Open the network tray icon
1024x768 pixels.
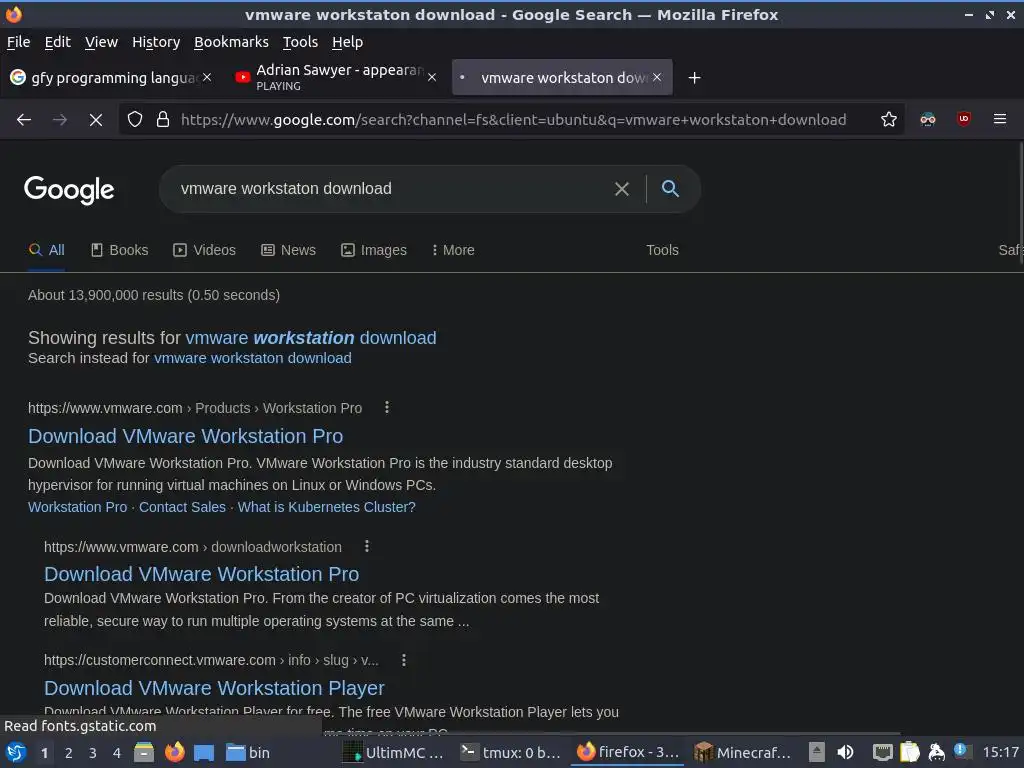[x=882, y=752]
